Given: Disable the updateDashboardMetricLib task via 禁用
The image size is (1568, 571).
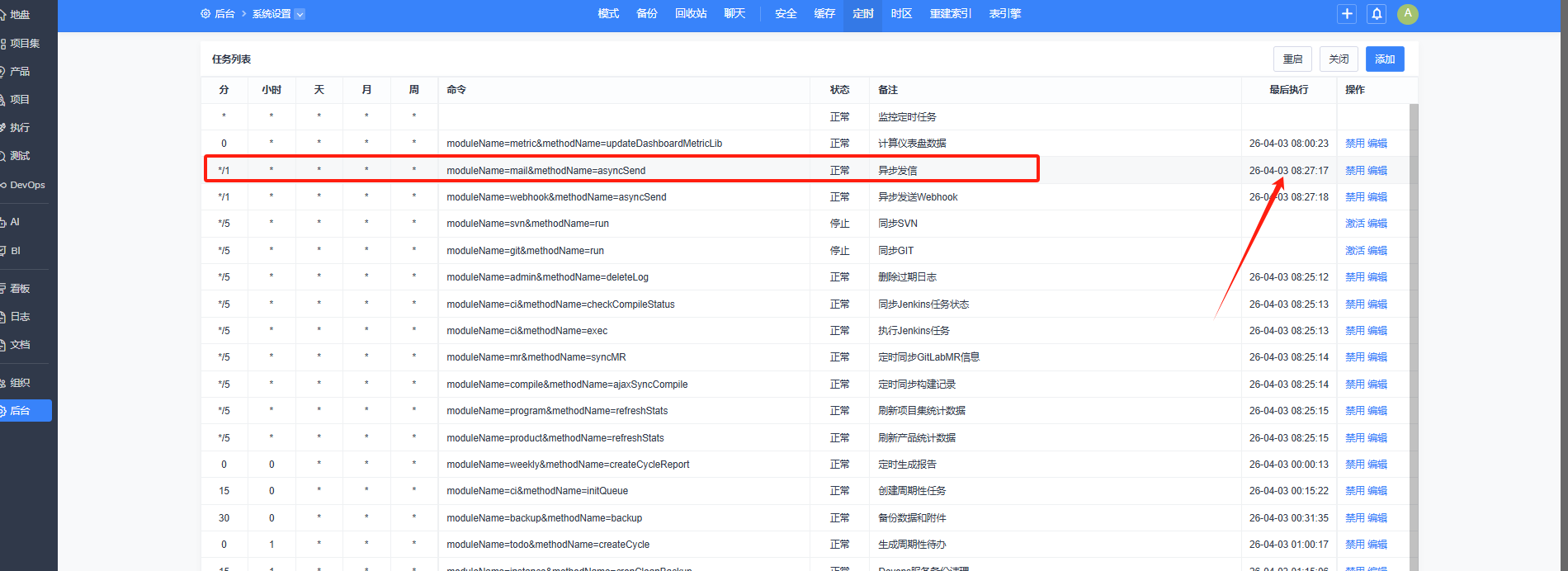Looking at the screenshot, I should pyautogui.click(x=1355, y=144).
